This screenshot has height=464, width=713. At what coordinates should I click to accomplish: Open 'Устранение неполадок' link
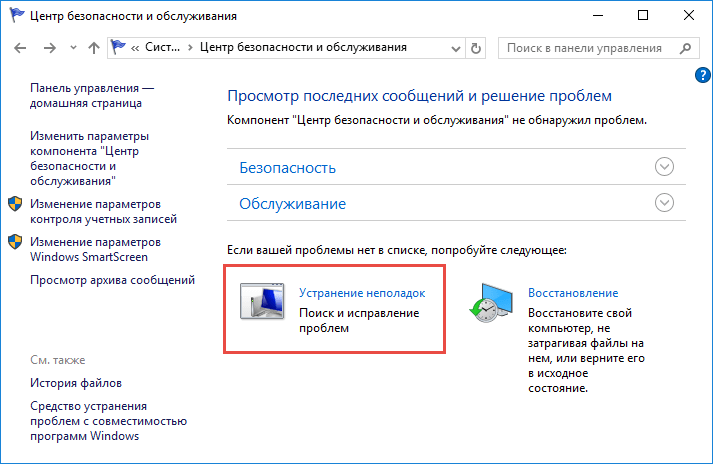coord(362,293)
